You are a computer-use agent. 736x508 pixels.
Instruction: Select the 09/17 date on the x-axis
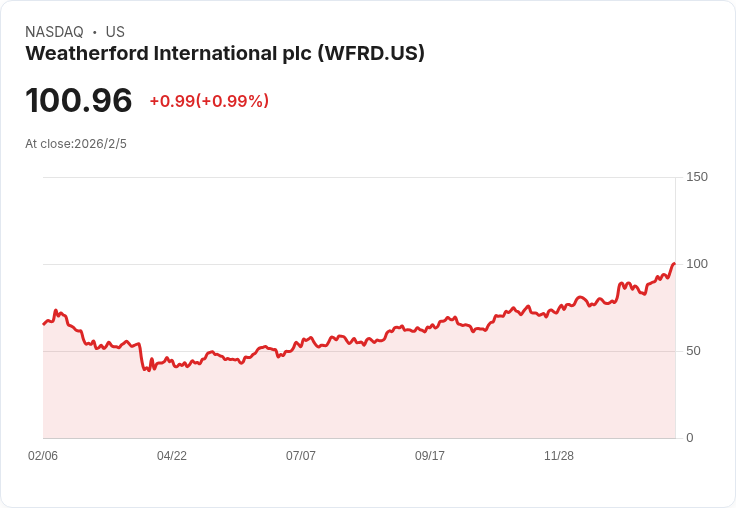click(x=430, y=456)
